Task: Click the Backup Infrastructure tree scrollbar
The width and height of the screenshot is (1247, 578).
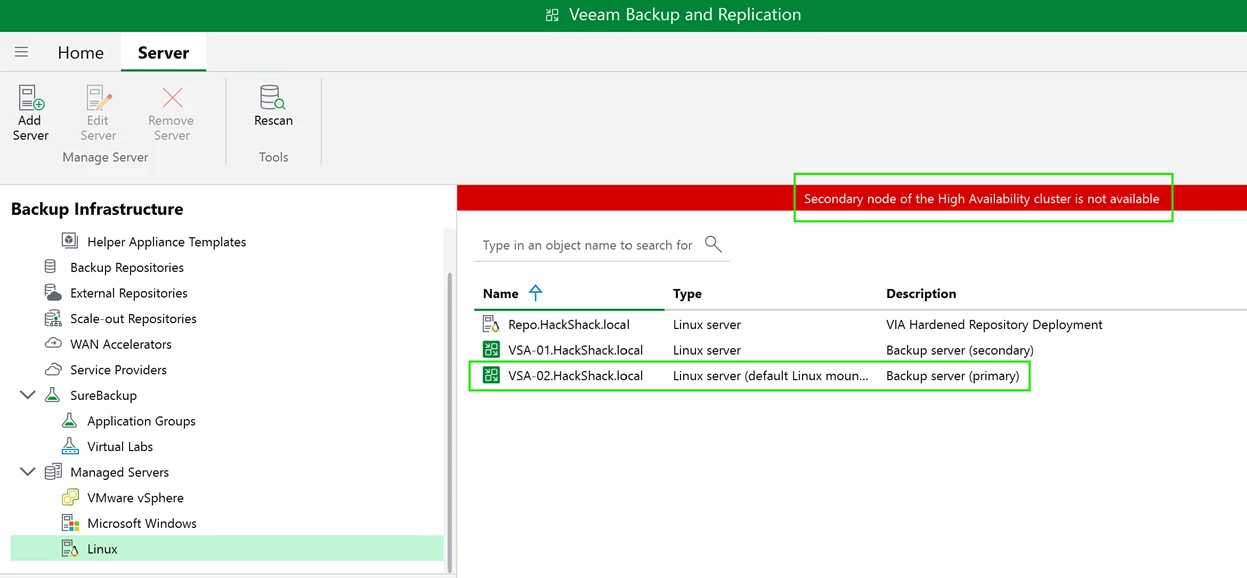Action: pyautogui.click(x=449, y=420)
